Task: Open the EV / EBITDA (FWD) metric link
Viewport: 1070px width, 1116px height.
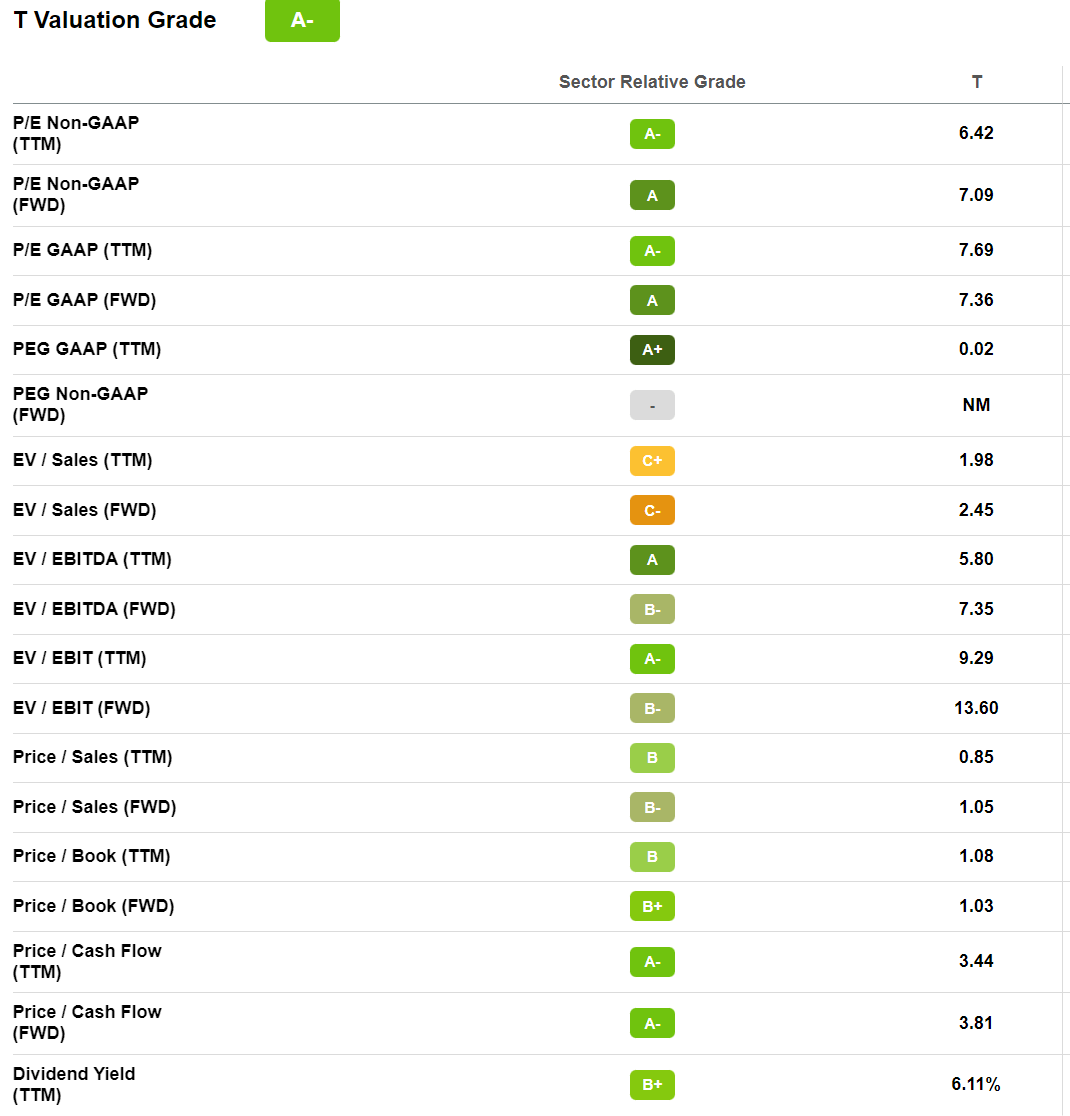Action: 94,609
